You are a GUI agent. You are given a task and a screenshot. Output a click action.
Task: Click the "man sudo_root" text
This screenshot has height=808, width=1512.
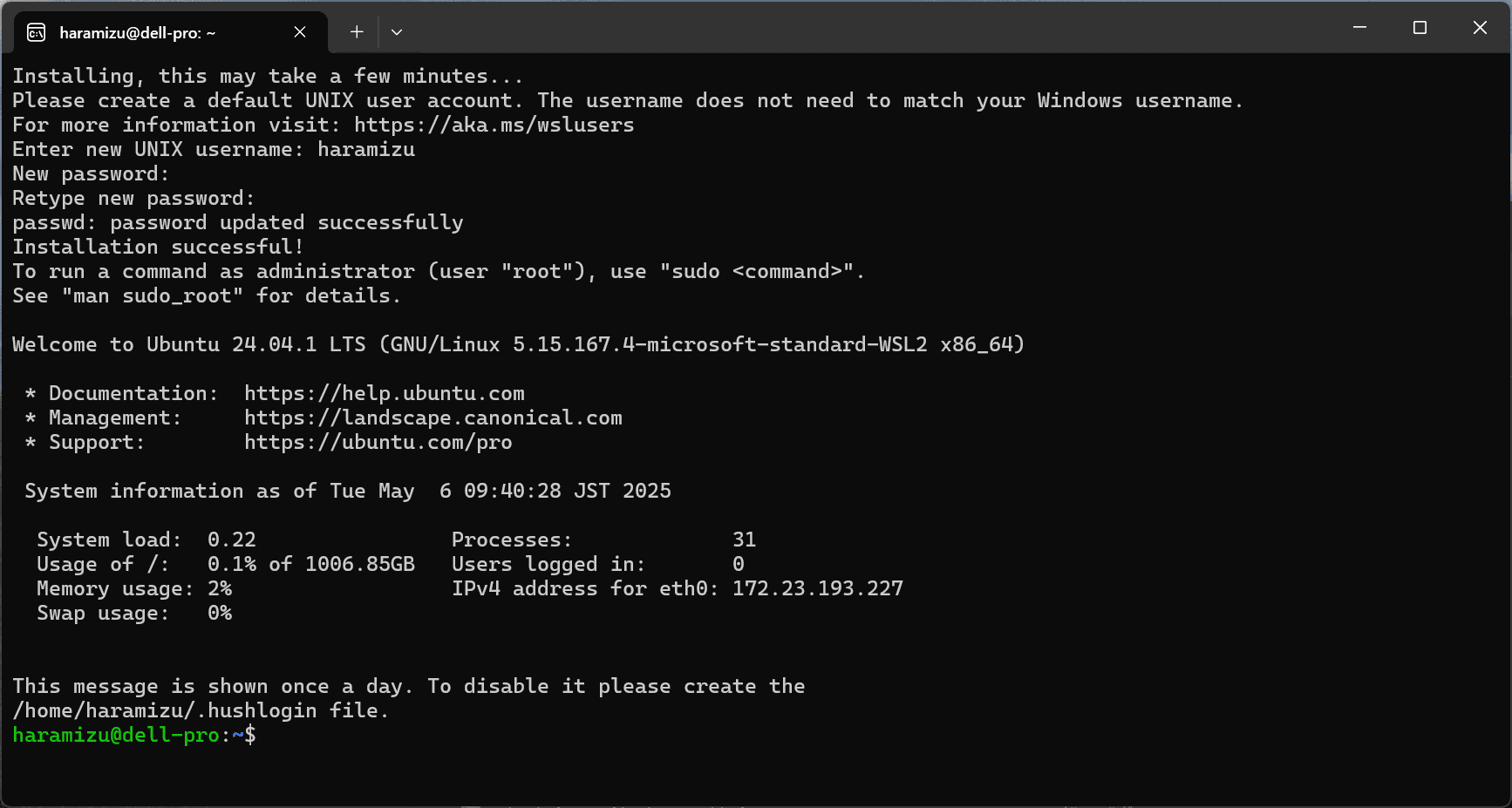click(153, 296)
